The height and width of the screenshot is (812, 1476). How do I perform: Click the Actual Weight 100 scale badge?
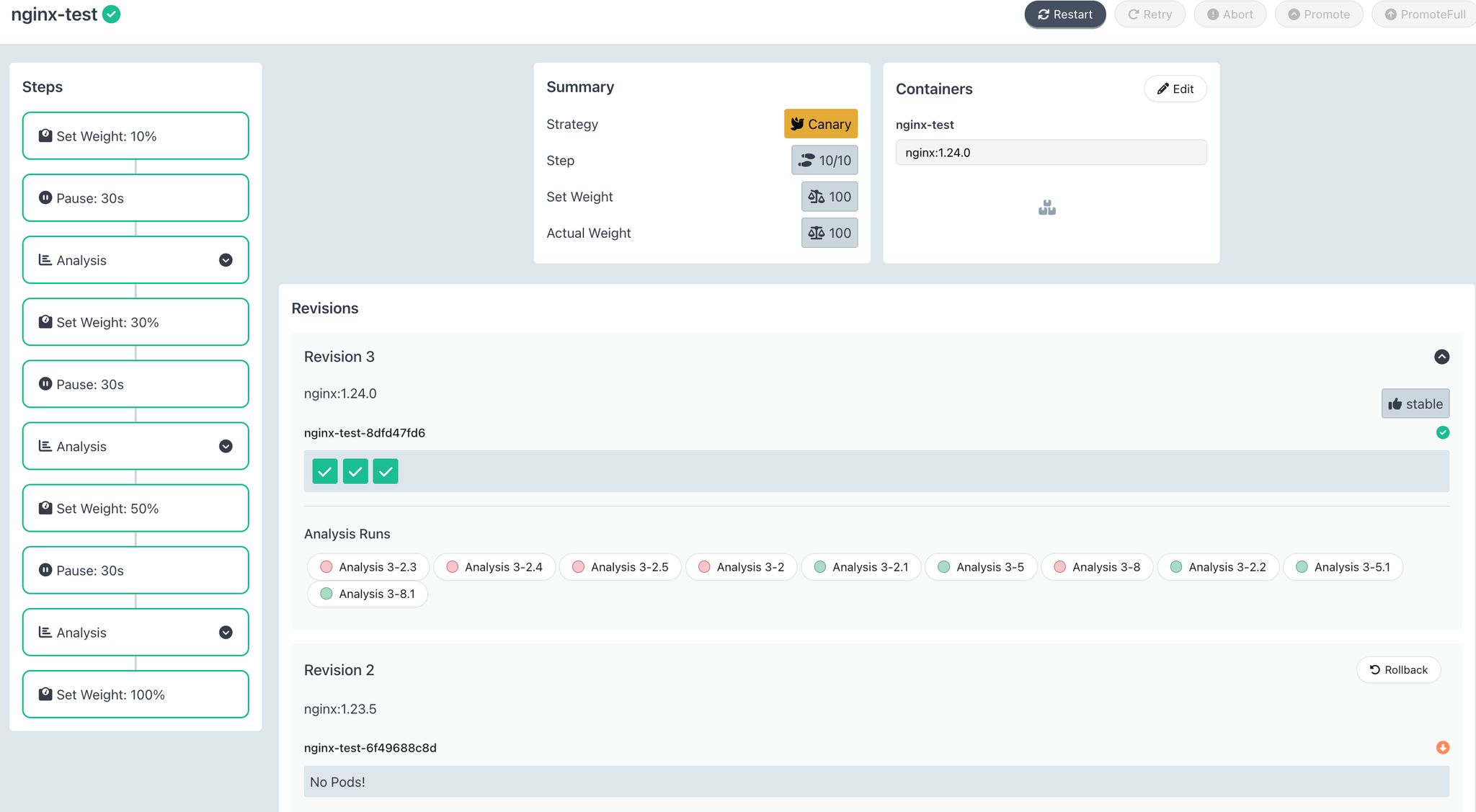(830, 233)
